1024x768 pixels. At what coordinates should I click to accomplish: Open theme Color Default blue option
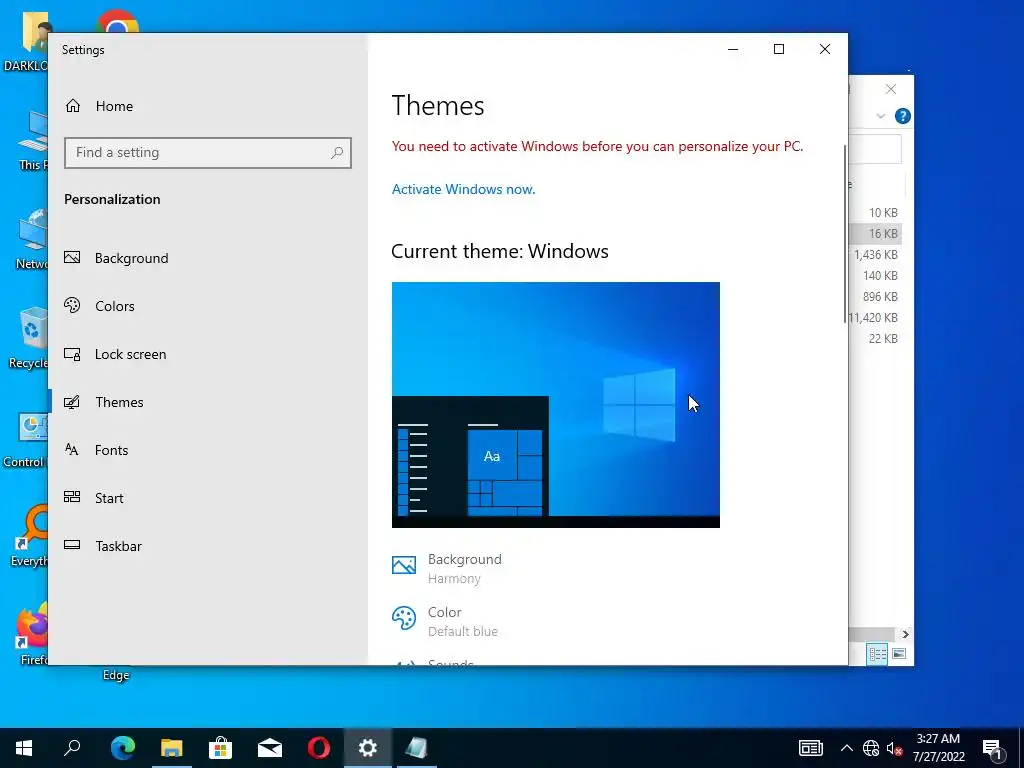click(x=445, y=621)
